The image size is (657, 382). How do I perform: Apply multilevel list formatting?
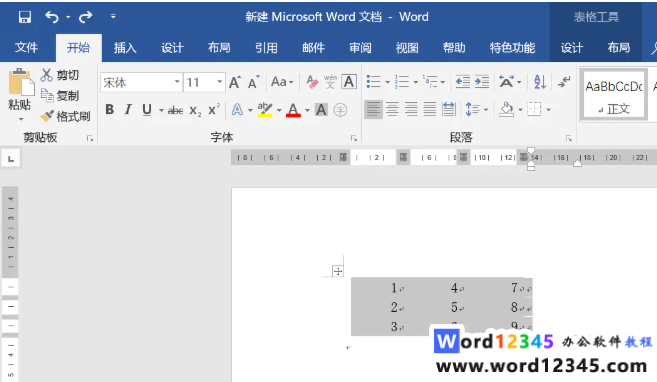pos(430,82)
